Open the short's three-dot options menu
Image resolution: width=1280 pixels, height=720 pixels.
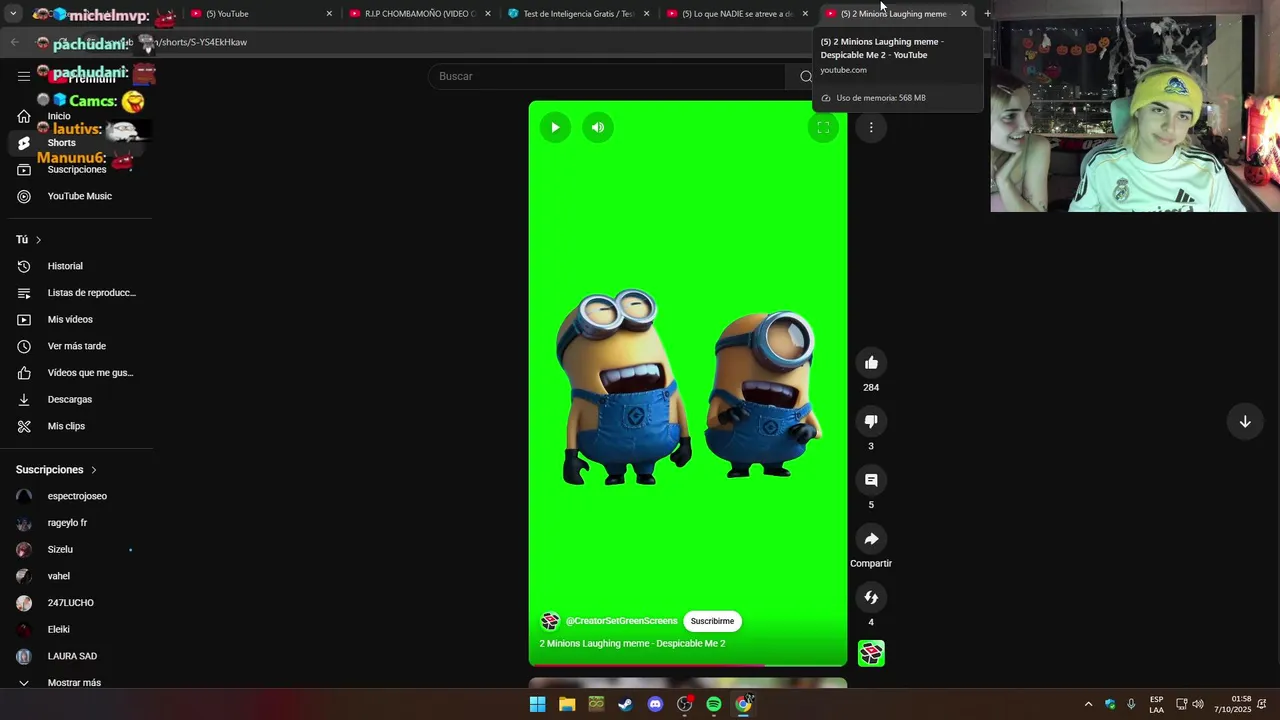pyautogui.click(x=871, y=127)
